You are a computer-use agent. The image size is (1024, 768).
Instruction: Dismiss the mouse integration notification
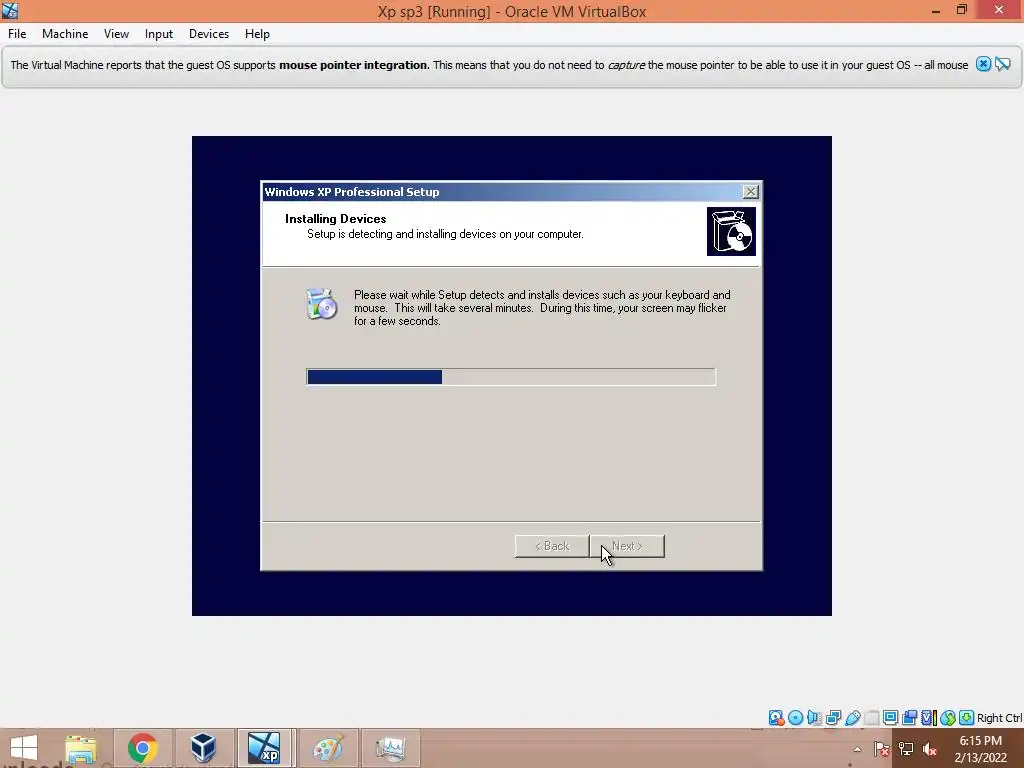(x=983, y=64)
